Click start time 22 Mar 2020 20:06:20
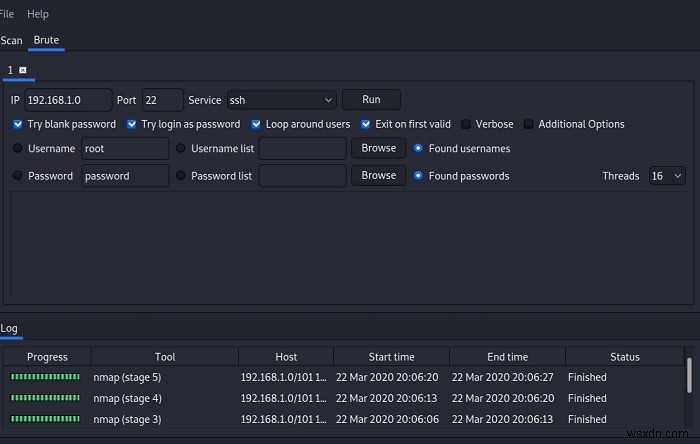Viewport: 700px width, 444px height. (x=387, y=377)
